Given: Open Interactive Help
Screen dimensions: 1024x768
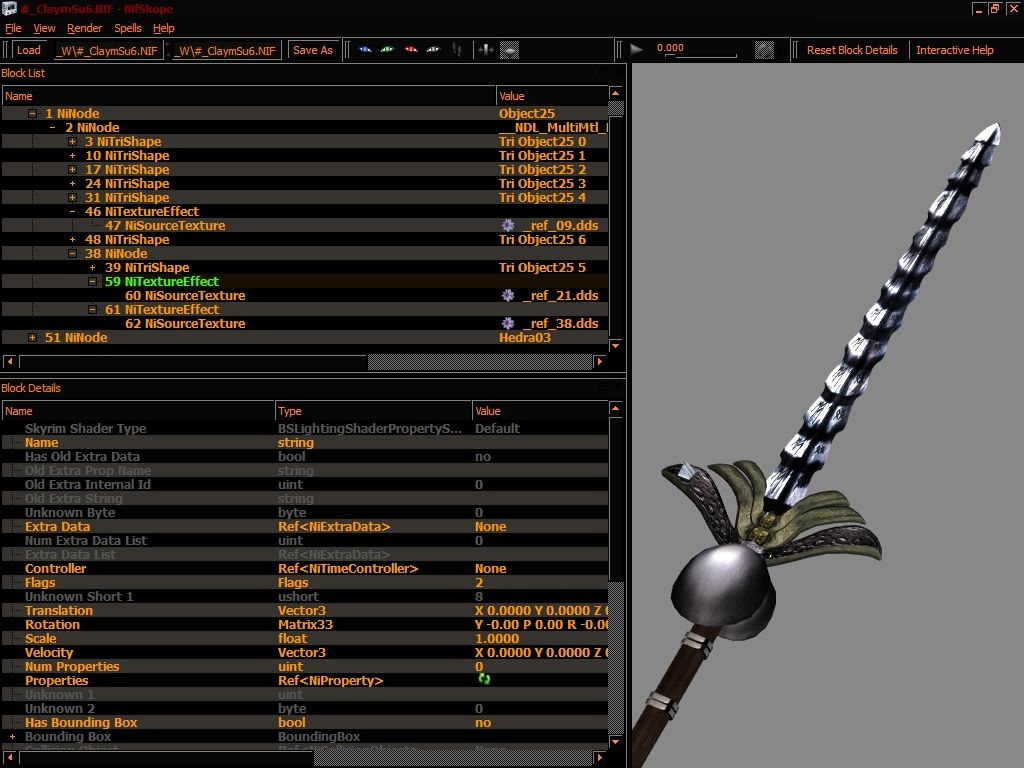Looking at the screenshot, I should click(954, 50).
